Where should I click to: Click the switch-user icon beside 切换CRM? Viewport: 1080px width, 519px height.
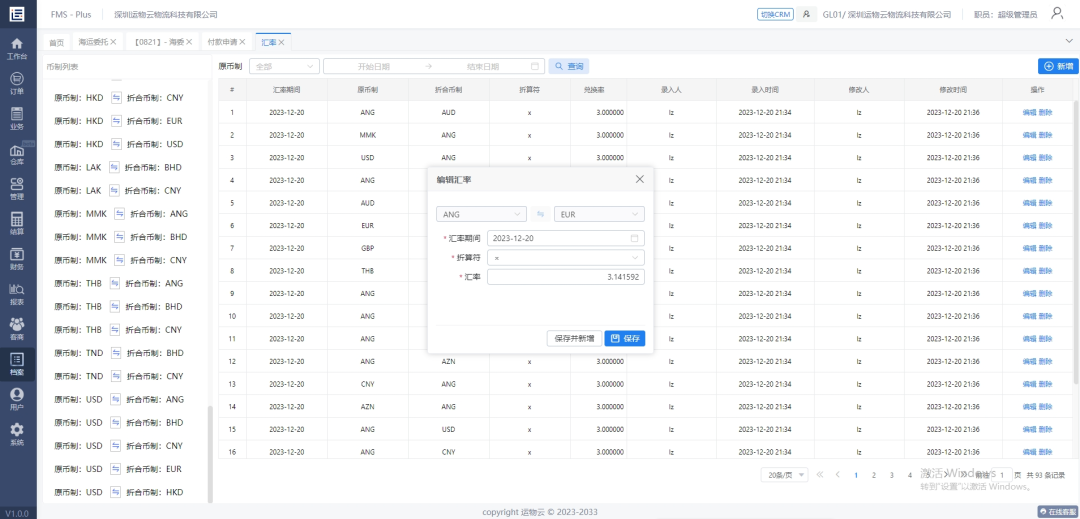point(807,14)
